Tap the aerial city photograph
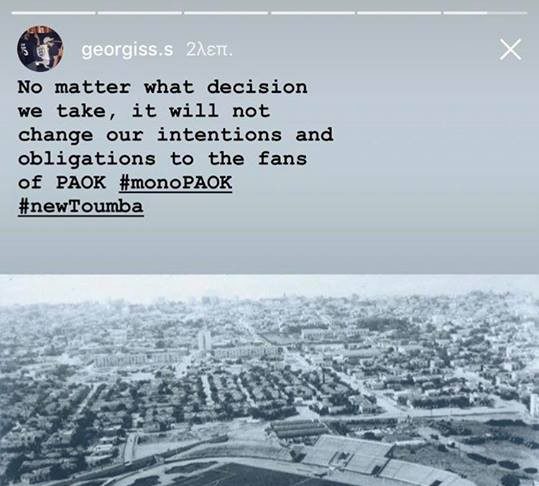This screenshot has width=539, height=486. tap(270, 380)
